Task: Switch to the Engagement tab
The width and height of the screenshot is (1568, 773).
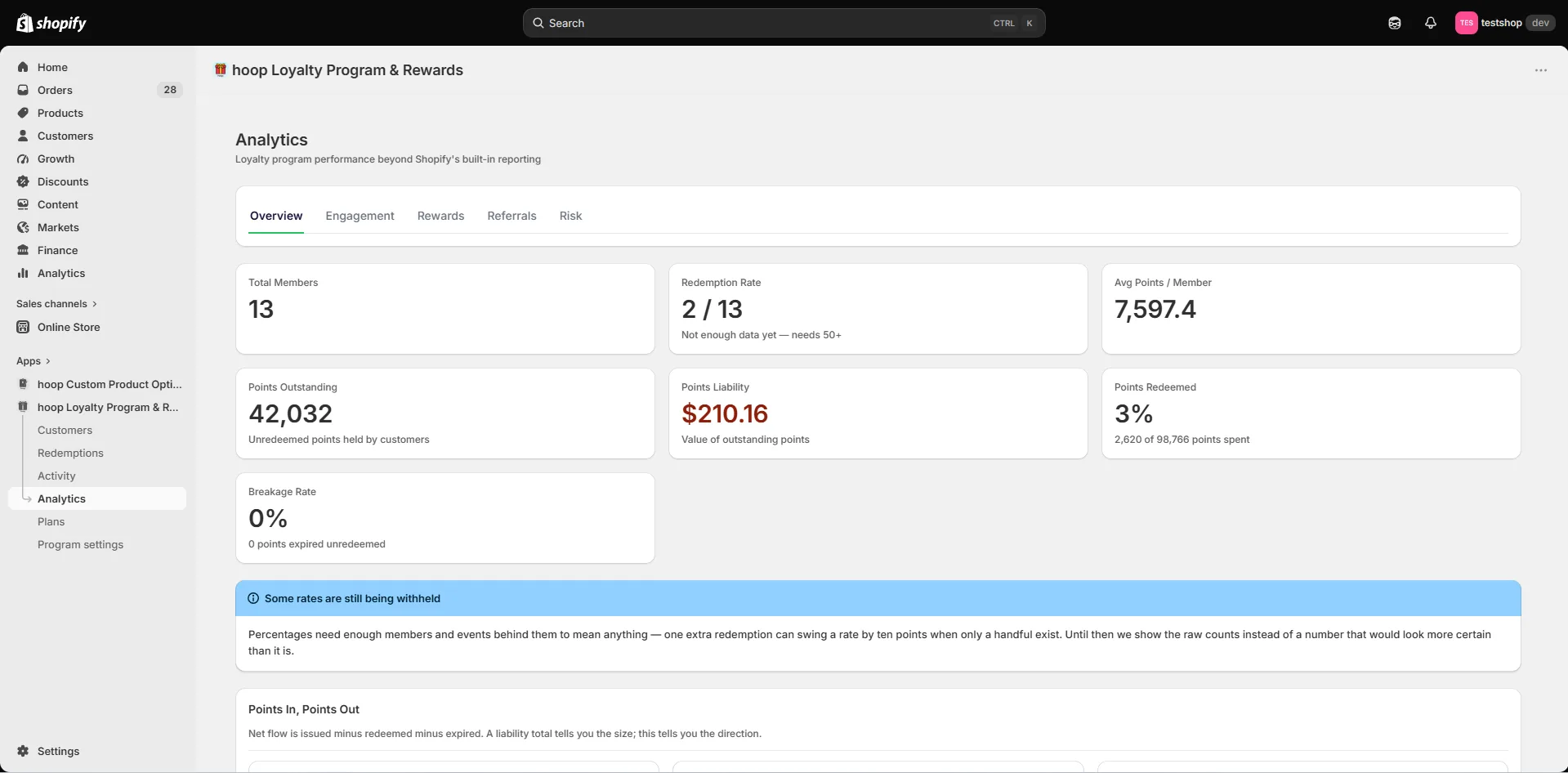Action: (x=360, y=216)
